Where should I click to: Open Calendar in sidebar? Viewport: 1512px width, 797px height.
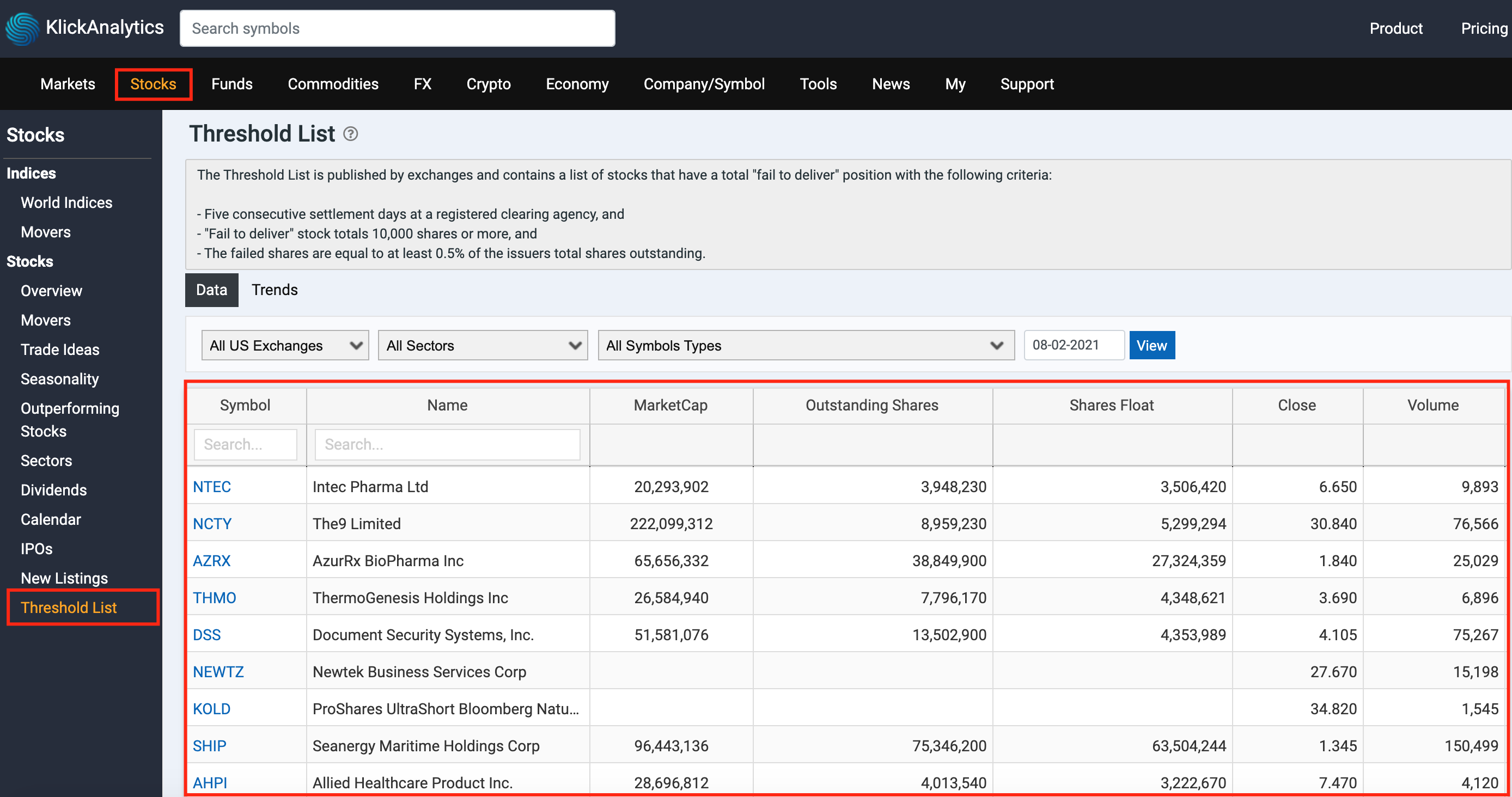pyautogui.click(x=51, y=519)
